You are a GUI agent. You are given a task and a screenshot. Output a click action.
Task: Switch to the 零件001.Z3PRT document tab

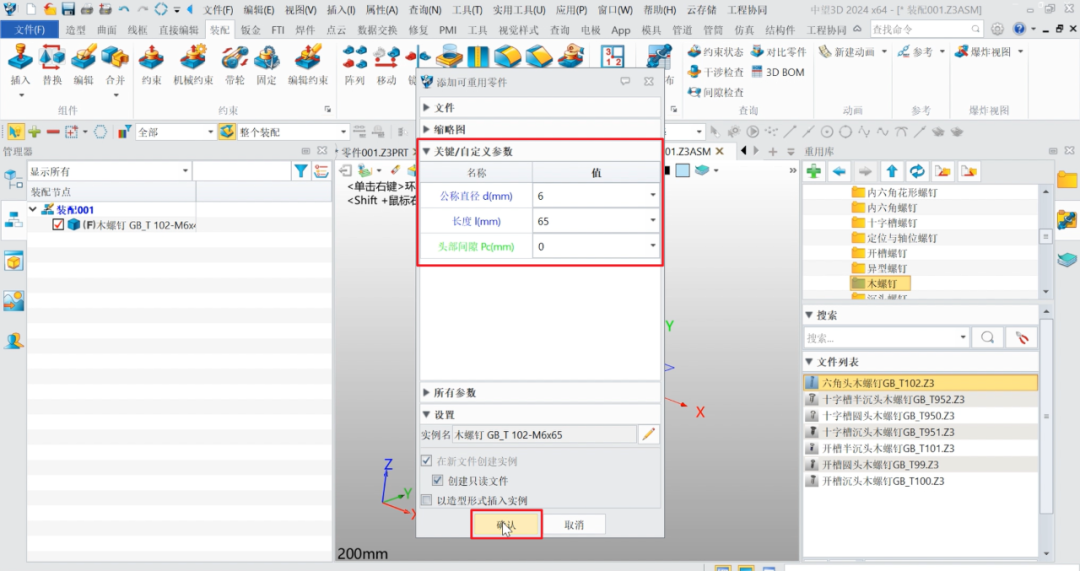pos(375,151)
